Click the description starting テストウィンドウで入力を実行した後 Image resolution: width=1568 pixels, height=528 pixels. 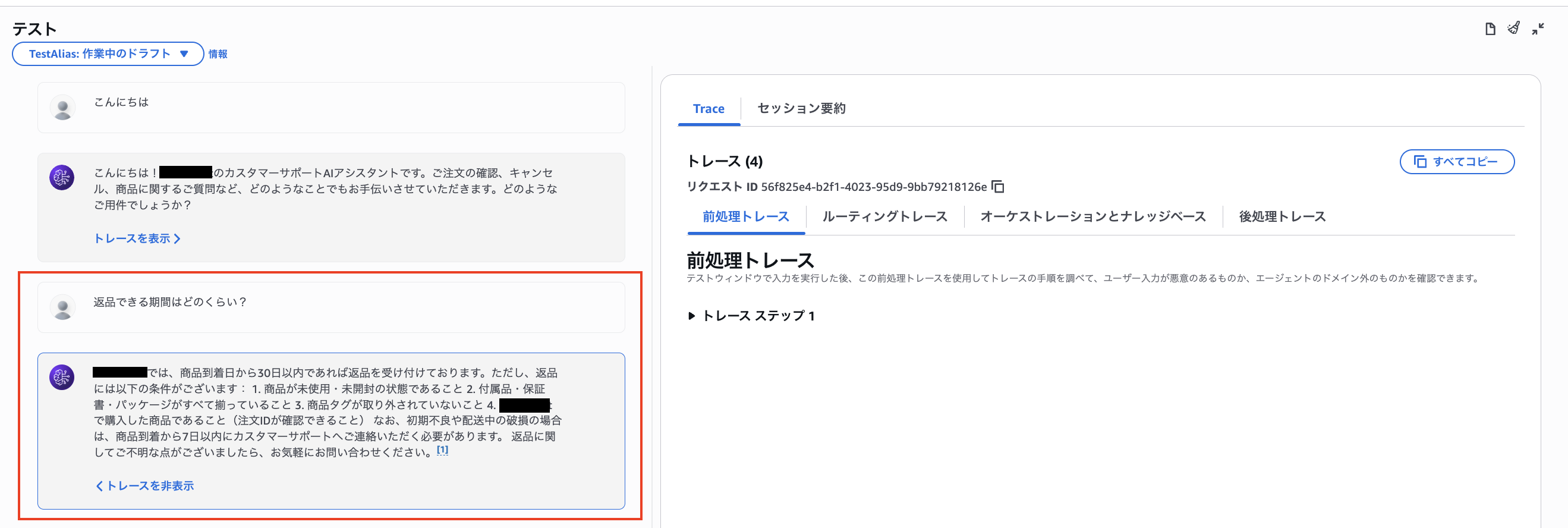[x=1084, y=278]
